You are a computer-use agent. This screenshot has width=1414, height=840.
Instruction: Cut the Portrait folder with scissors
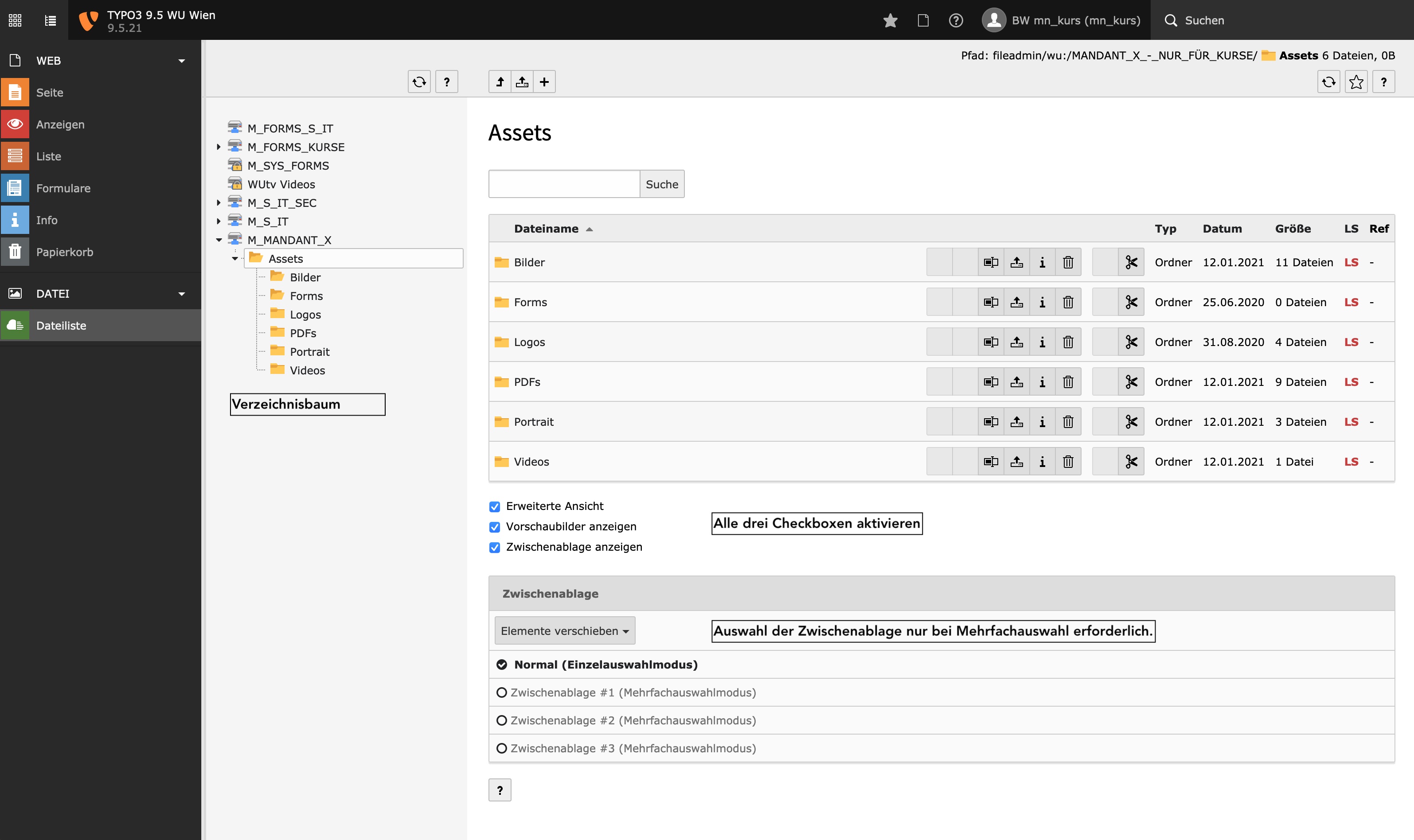(x=1132, y=422)
